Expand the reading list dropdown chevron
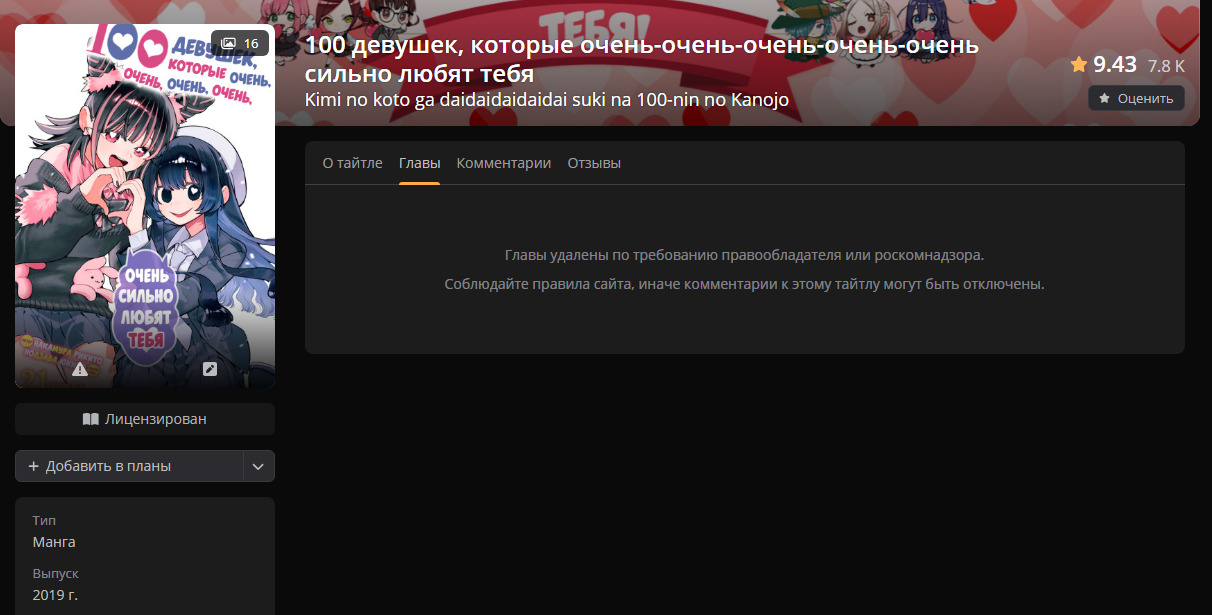 (258, 466)
